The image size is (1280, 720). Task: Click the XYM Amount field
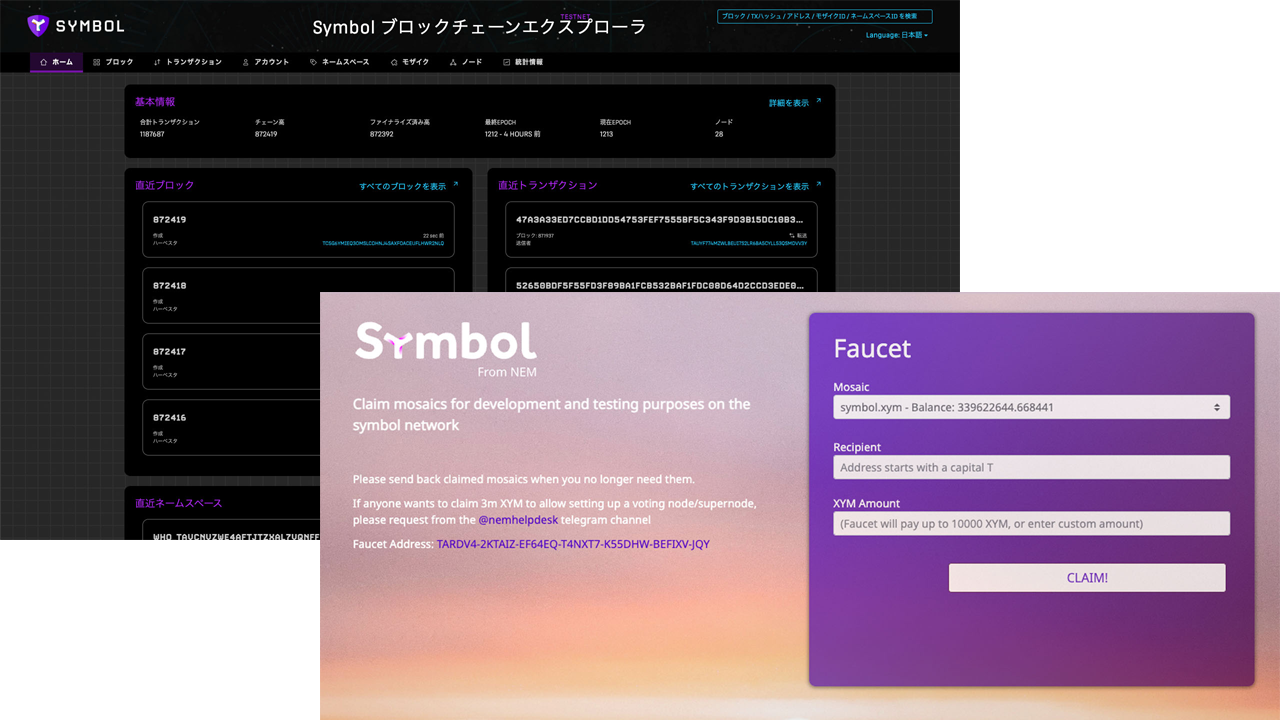pyautogui.click(x=1031, y=523)
